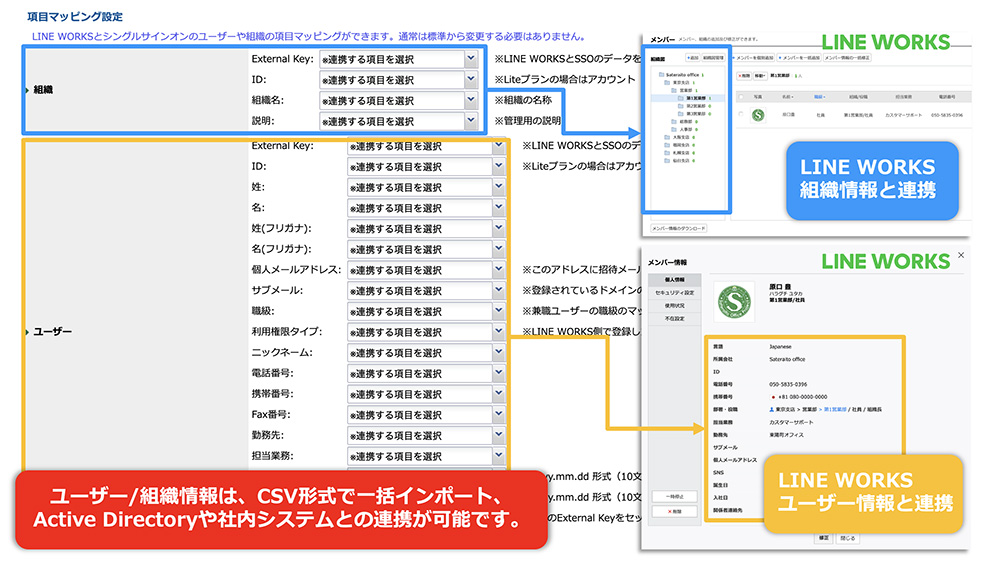This screenshot has height=562, width=1000.
Task: Follow the blue 第1営業部 link in member details
Action: click(835, 410)
